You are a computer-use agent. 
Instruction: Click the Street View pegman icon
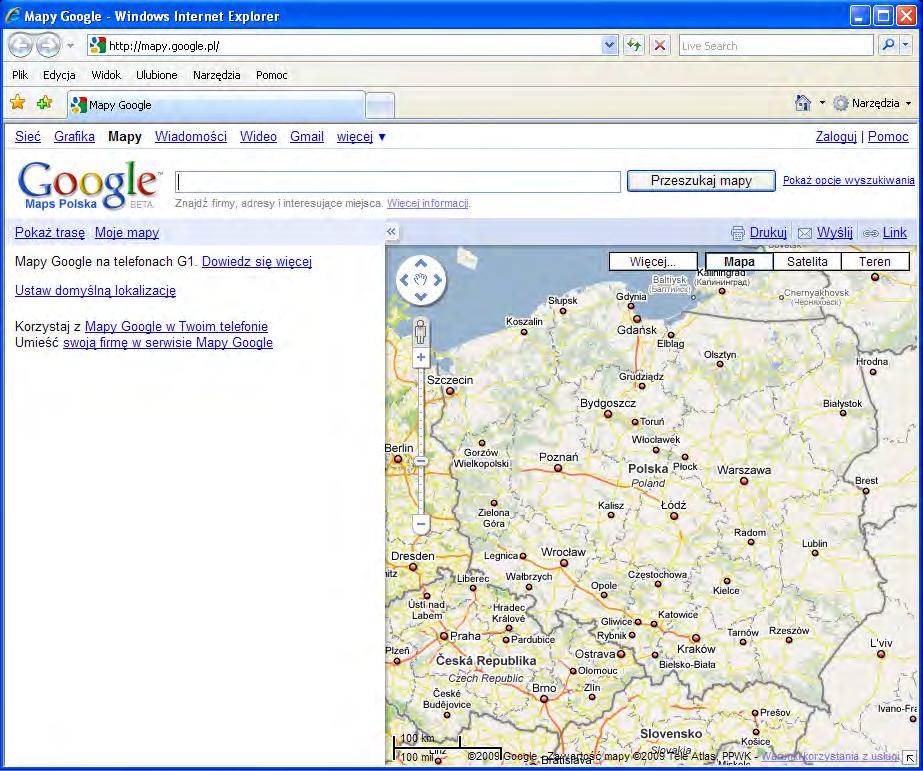[420, 331]
